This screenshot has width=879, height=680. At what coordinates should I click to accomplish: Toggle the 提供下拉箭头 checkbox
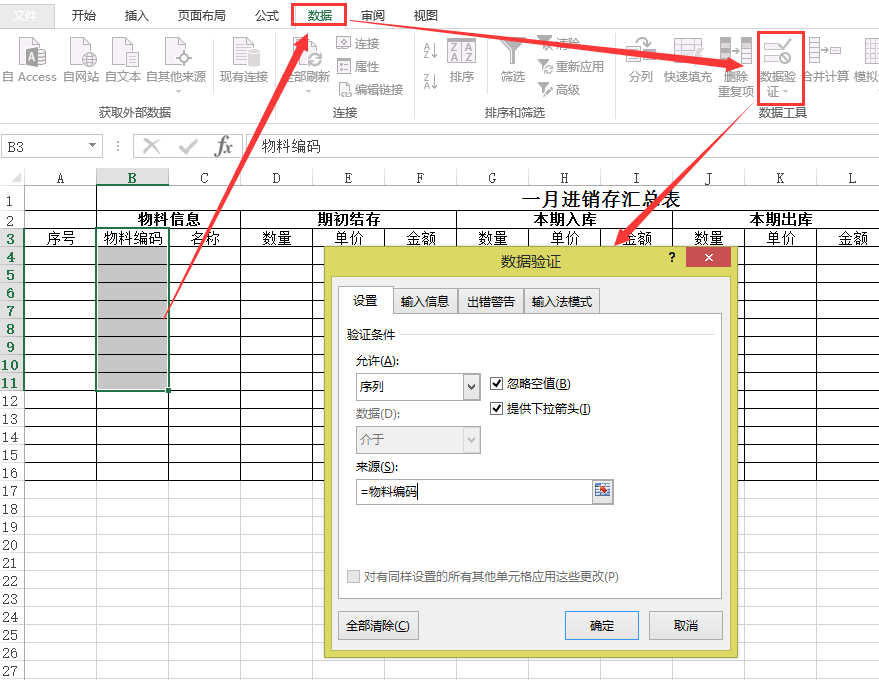497,408
